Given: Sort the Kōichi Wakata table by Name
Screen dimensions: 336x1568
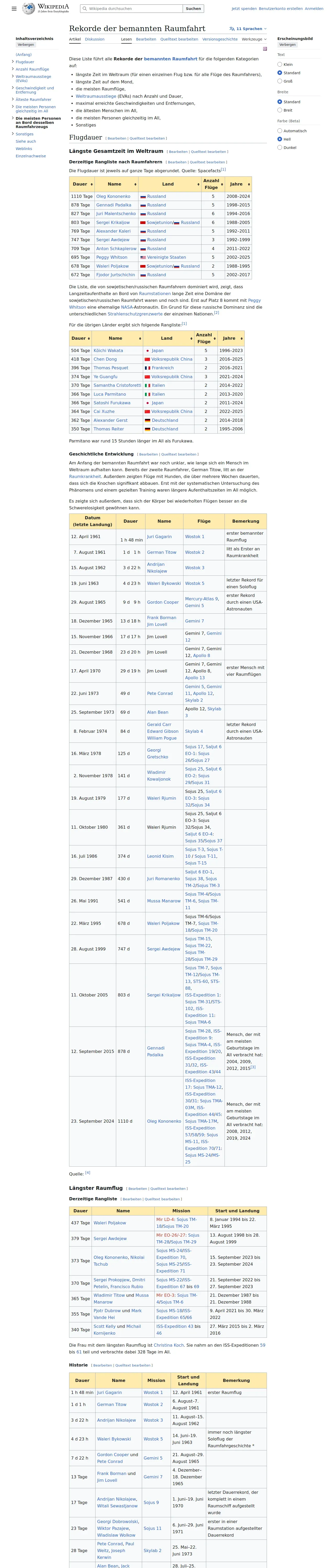Looking at the screenshot, I should pos(117,338).
